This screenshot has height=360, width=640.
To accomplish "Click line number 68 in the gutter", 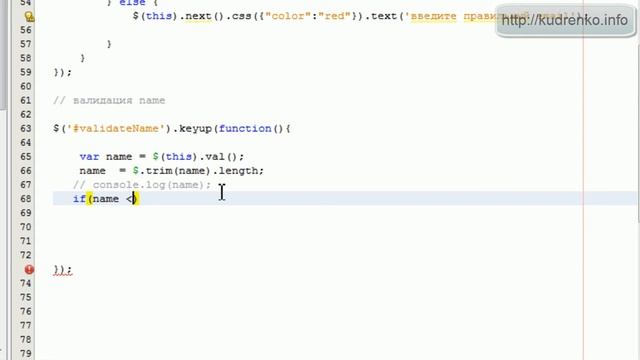I will coord(26,199).
